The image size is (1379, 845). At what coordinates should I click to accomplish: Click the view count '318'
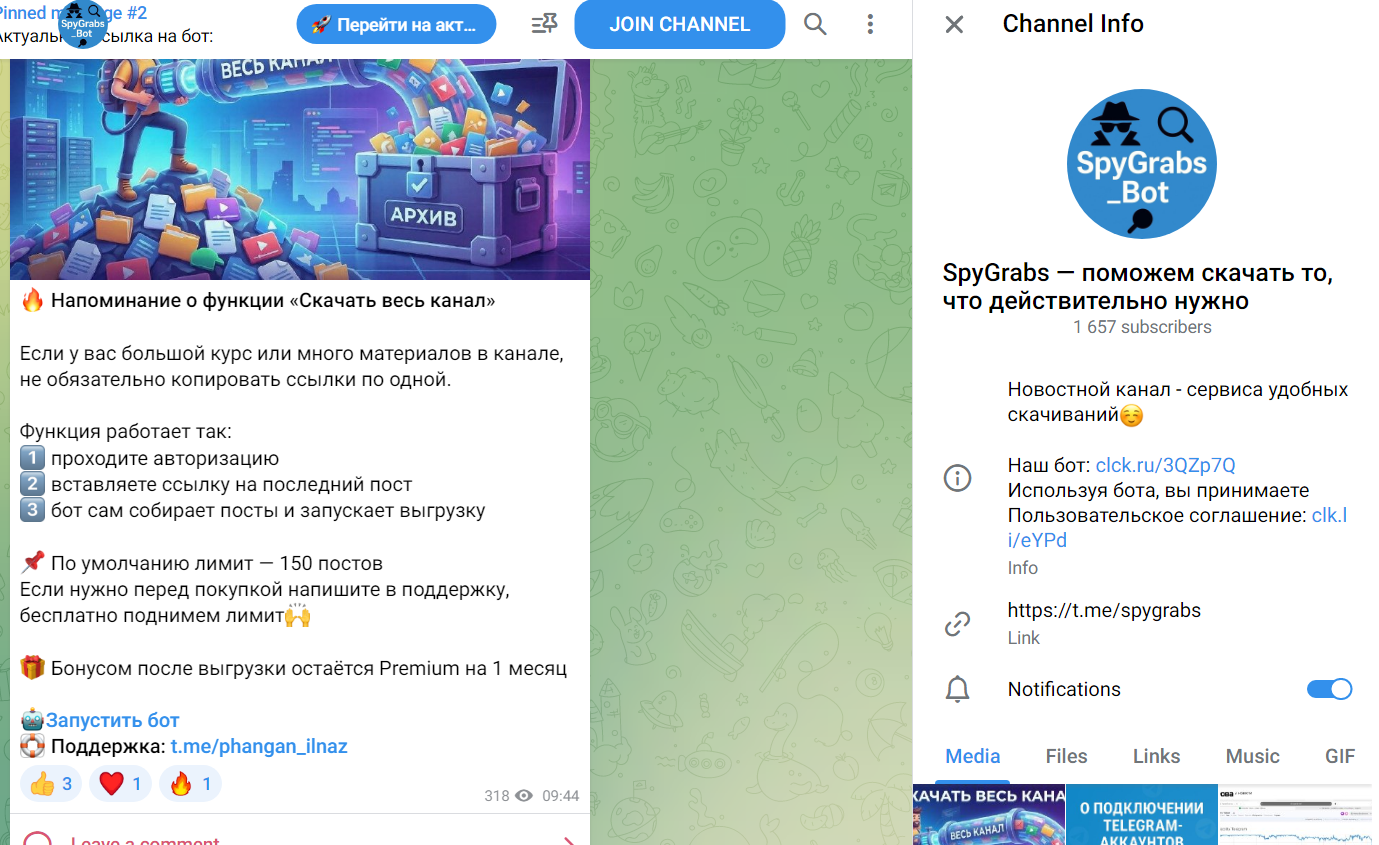coord(497,796)
